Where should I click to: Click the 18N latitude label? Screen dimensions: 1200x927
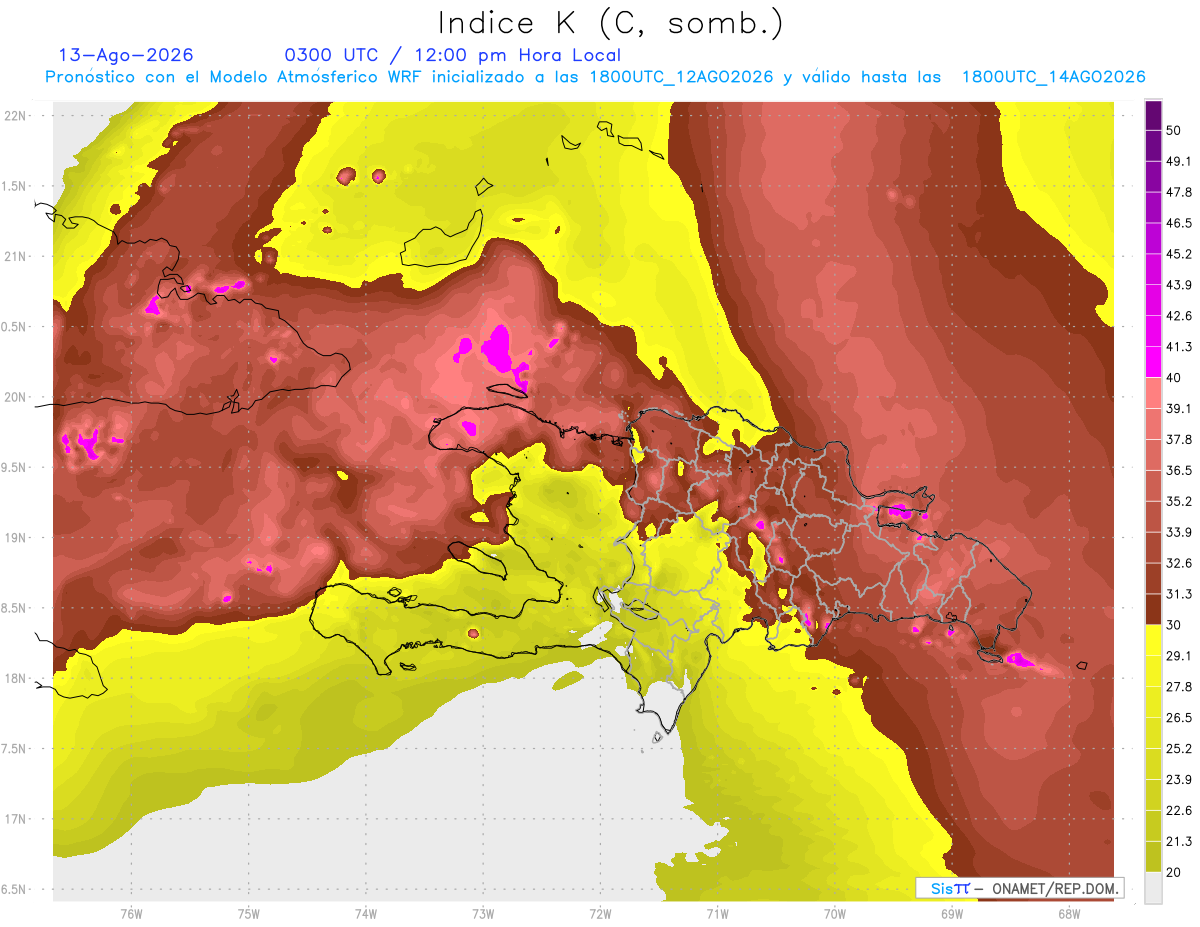pyautogui.click(x=14, y=679)
